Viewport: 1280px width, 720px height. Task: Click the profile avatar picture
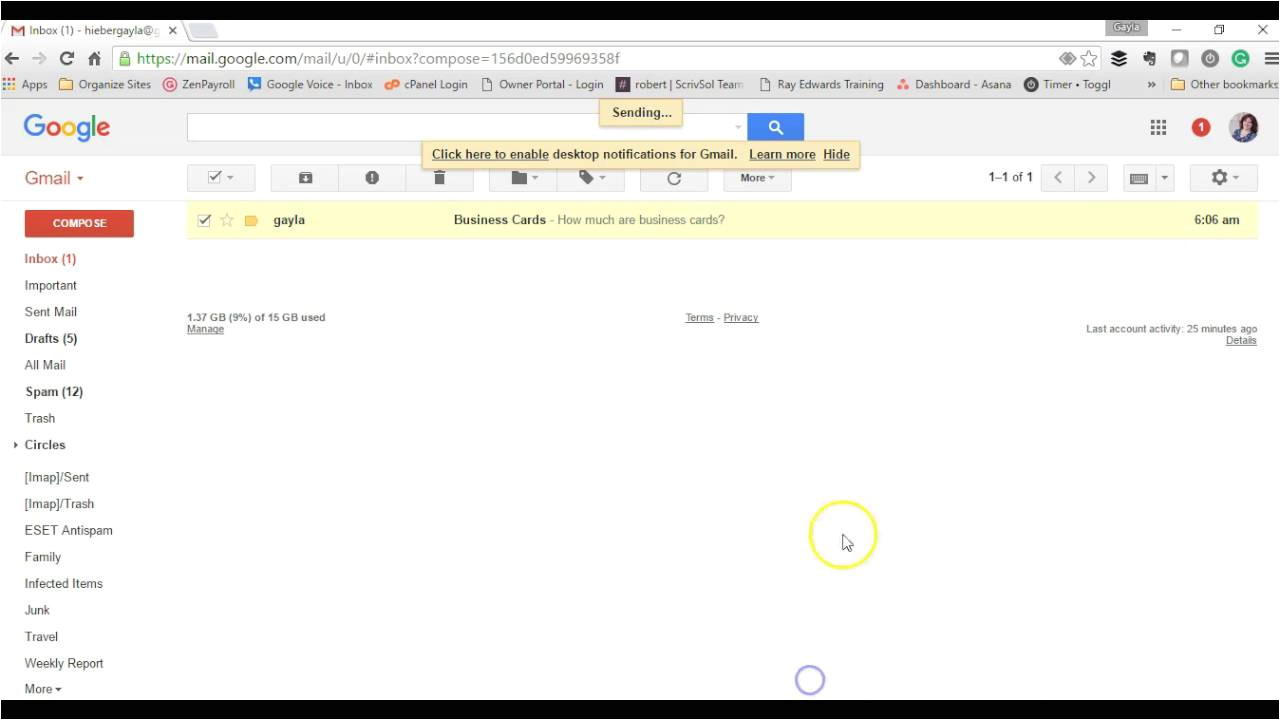(1243, 127)
